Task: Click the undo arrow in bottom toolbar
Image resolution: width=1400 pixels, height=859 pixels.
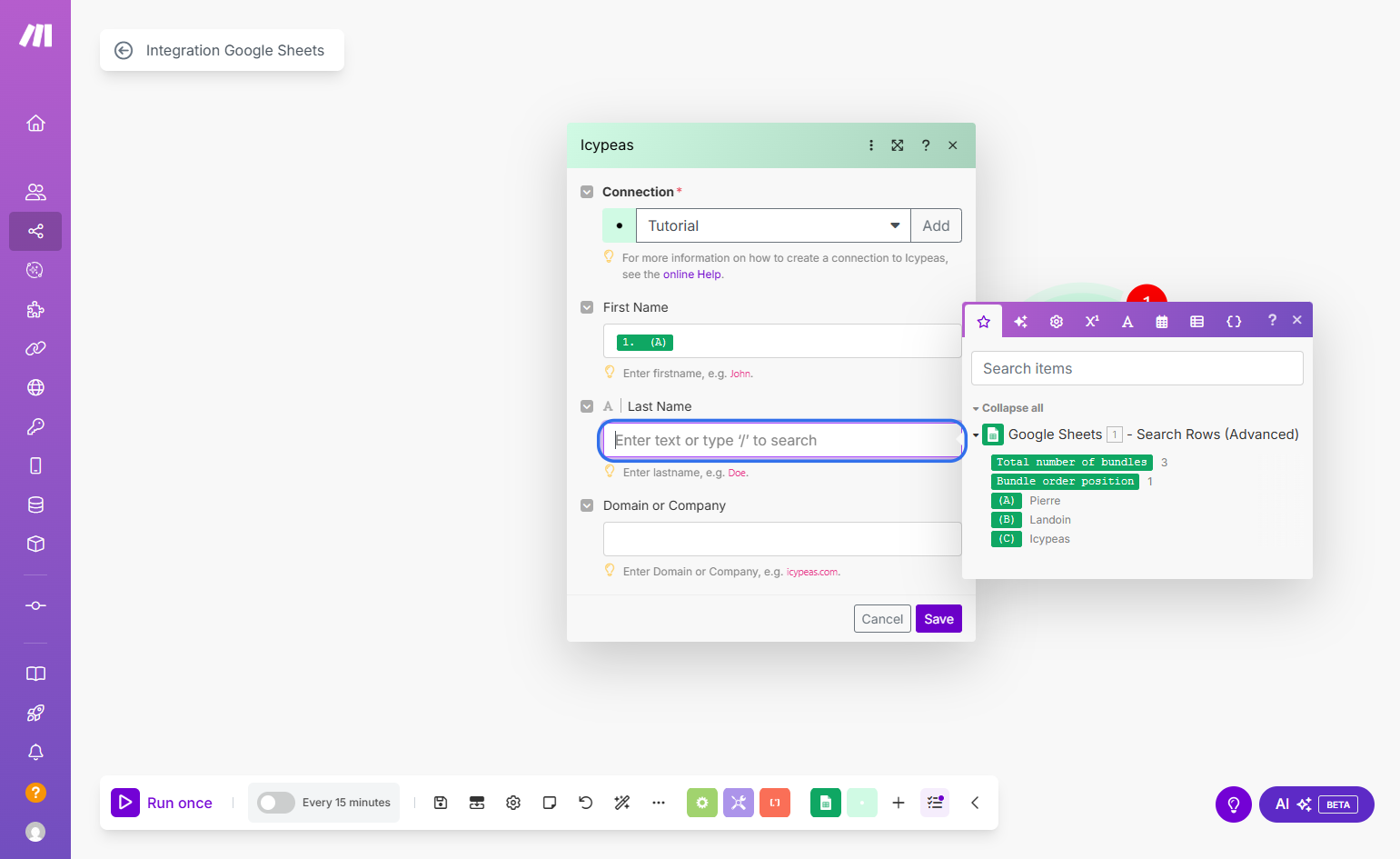Action: pyautogui.click(x=586, y=803)
